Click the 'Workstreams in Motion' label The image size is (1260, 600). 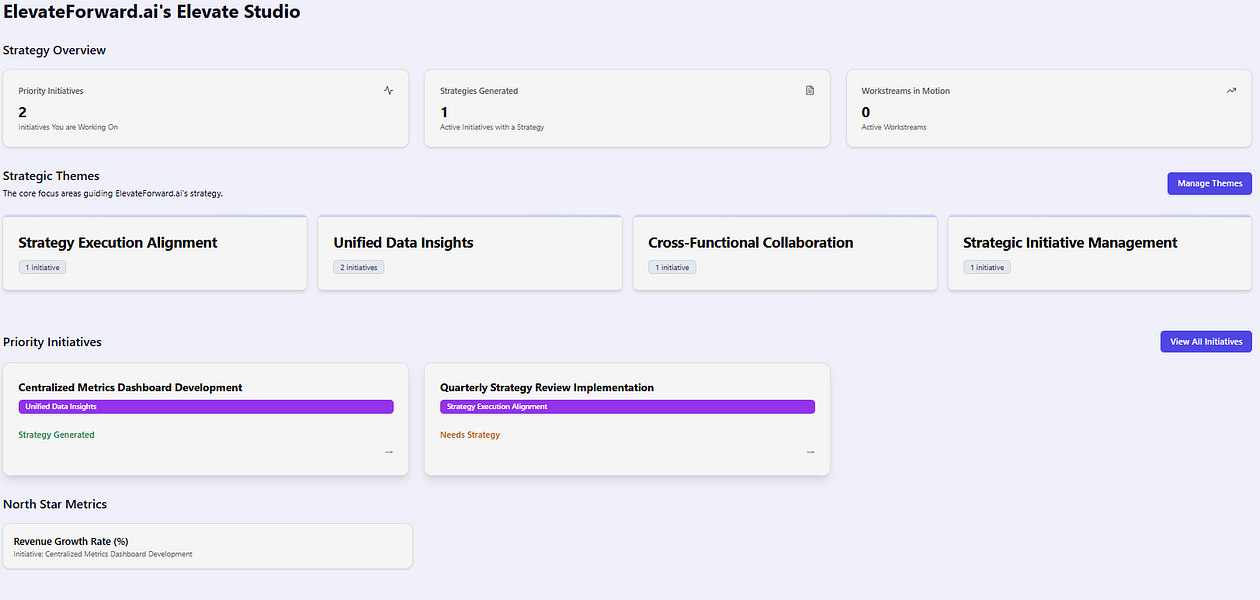(906, 91)
